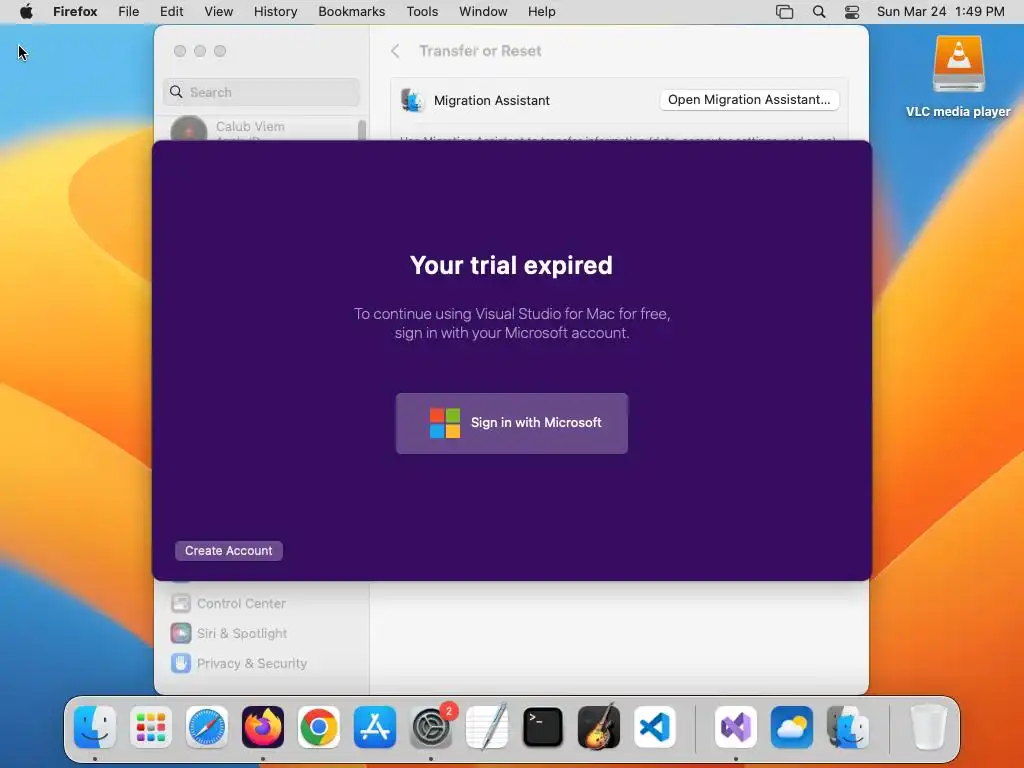Open Control Center from the menu bar
1024x768 pixels.
pos(852,12)
